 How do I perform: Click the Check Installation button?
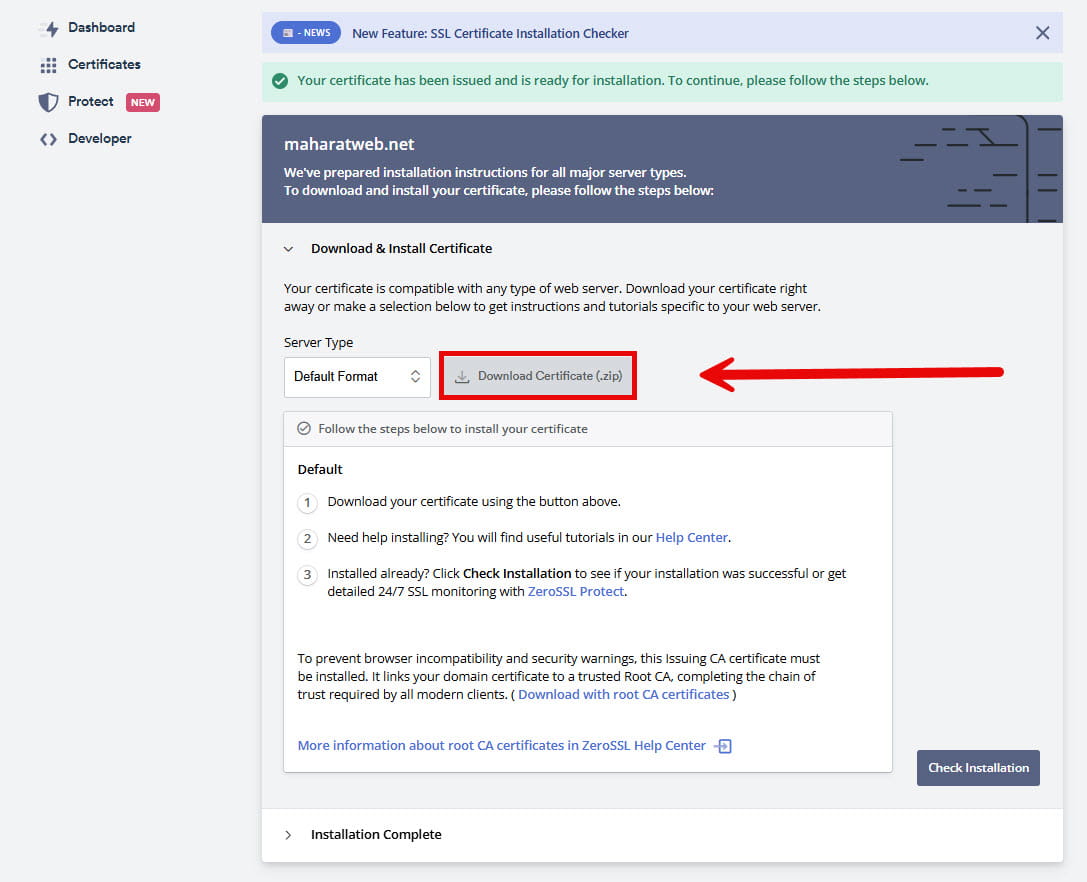pos(978,768)
